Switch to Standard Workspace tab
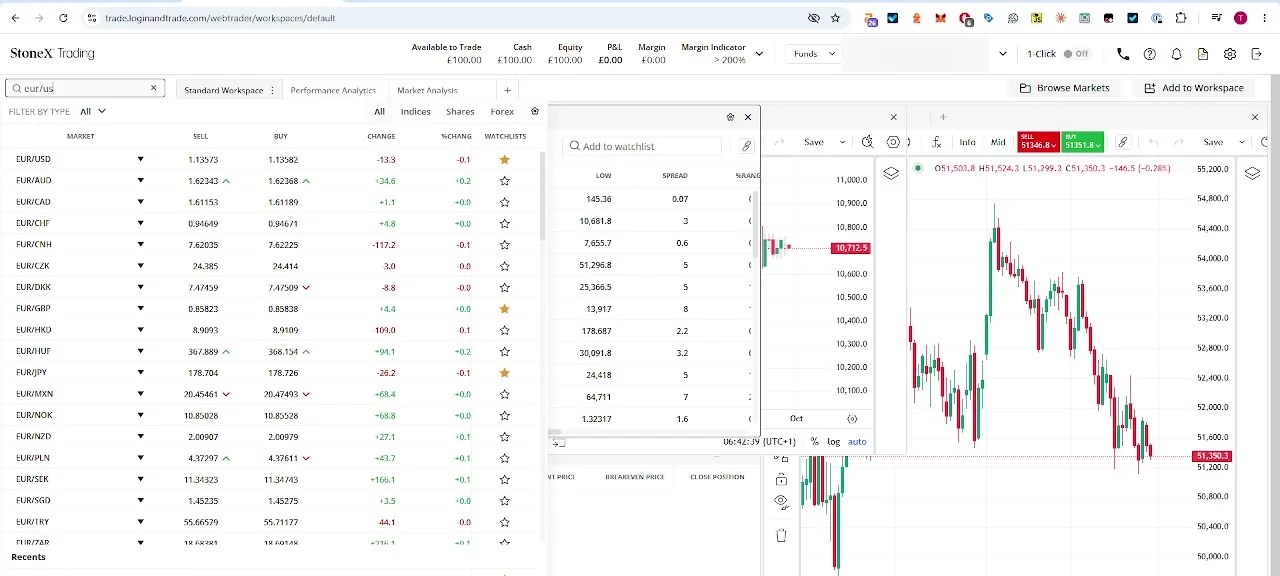 click(223, 90)
